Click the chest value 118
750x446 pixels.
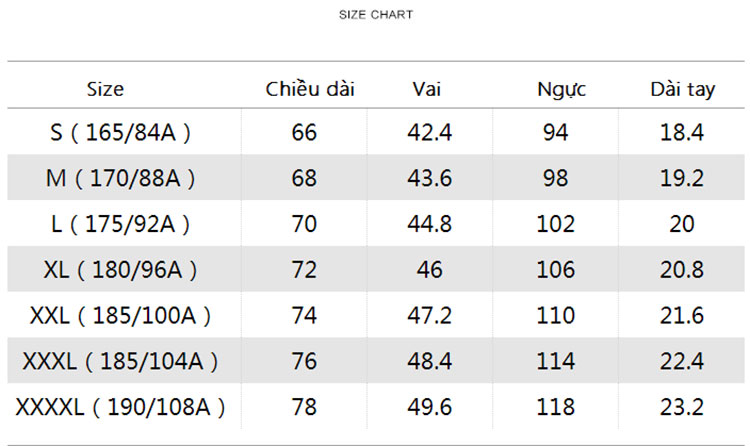555,407
